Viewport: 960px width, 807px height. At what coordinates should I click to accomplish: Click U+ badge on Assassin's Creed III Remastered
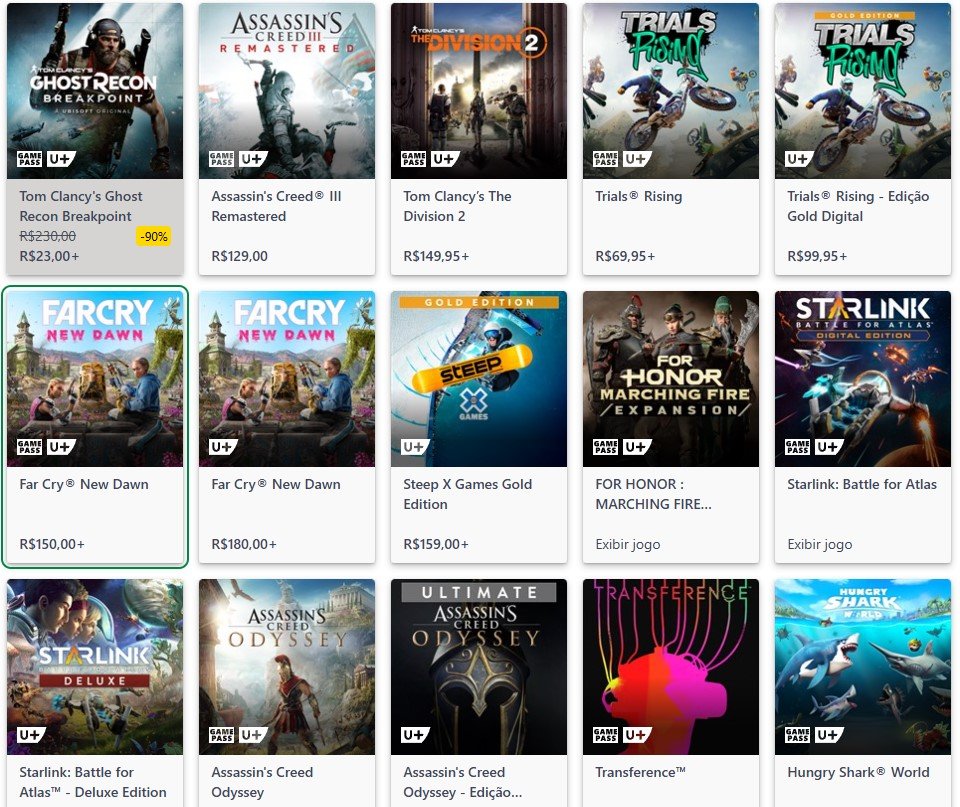[x=253, y=159]
